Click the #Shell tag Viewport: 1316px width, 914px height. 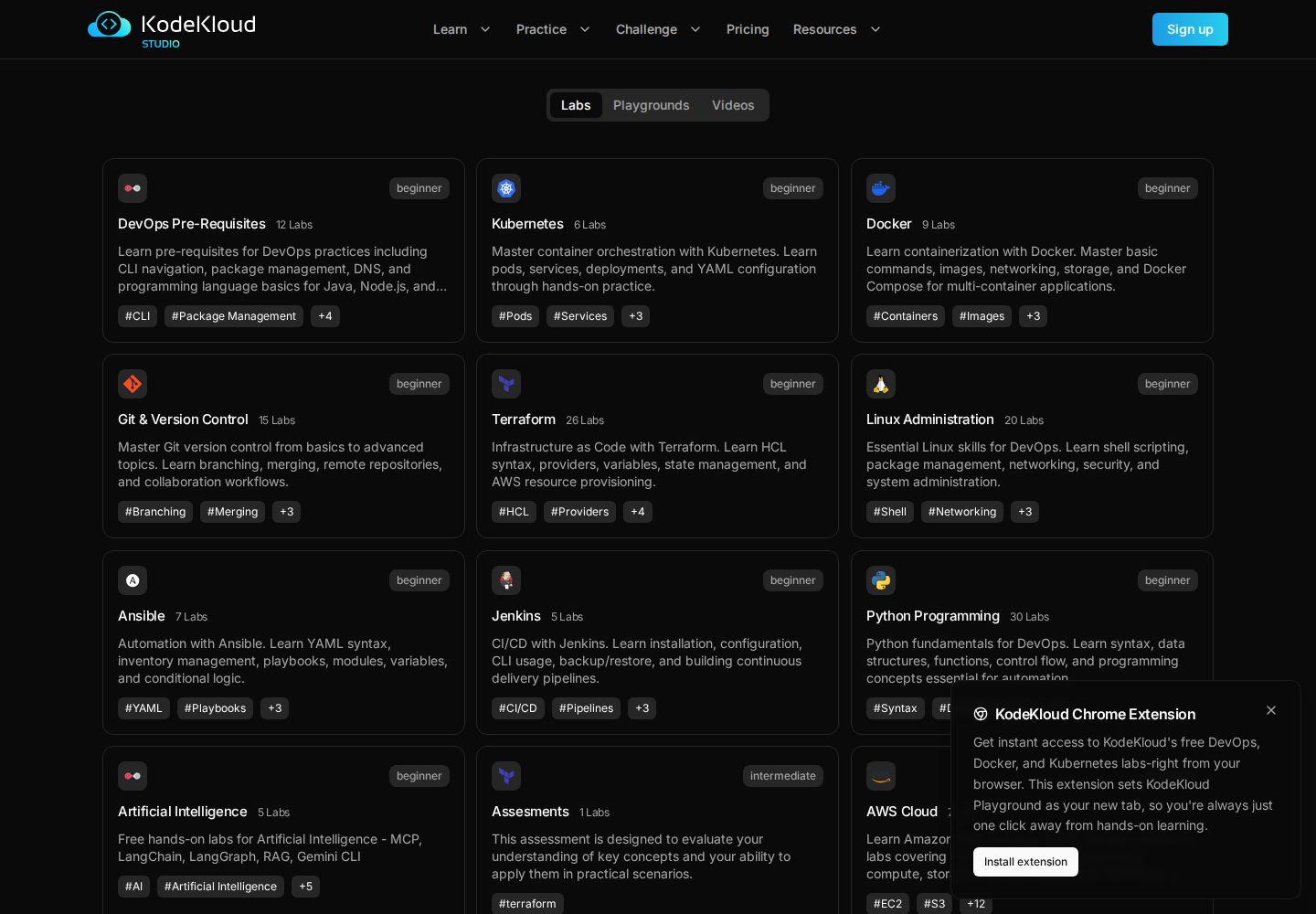(890, 512)
